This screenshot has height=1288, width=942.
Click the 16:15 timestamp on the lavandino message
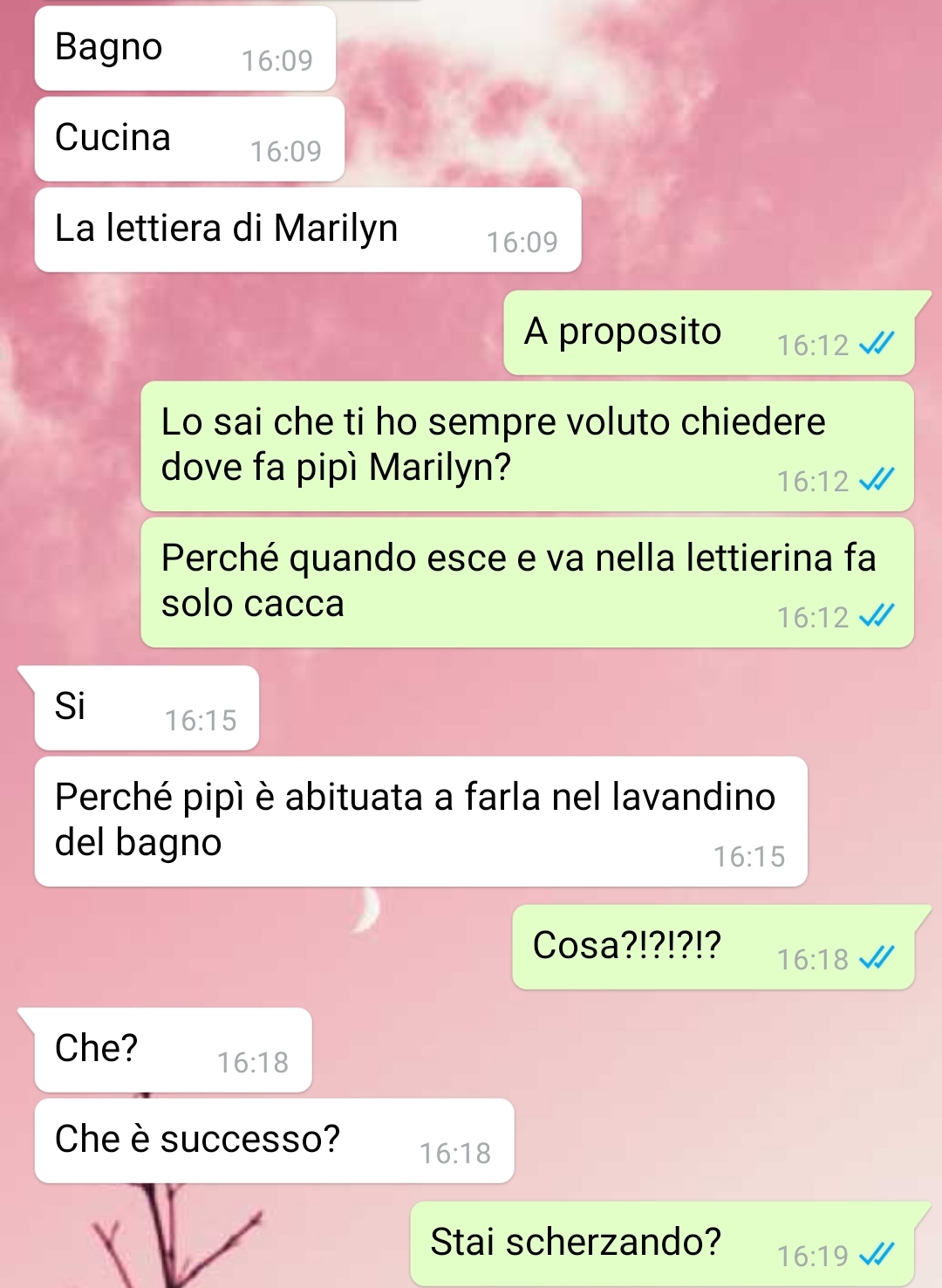pos(749,857)
